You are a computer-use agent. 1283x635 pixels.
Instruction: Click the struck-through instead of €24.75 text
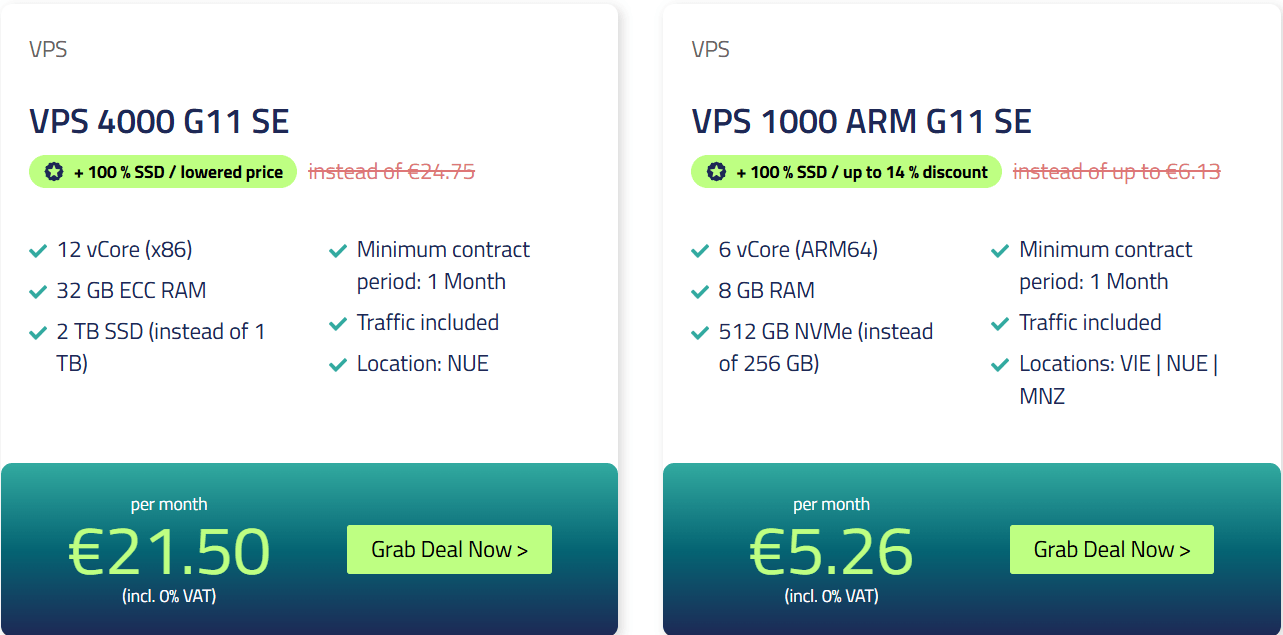coord(392,171)
